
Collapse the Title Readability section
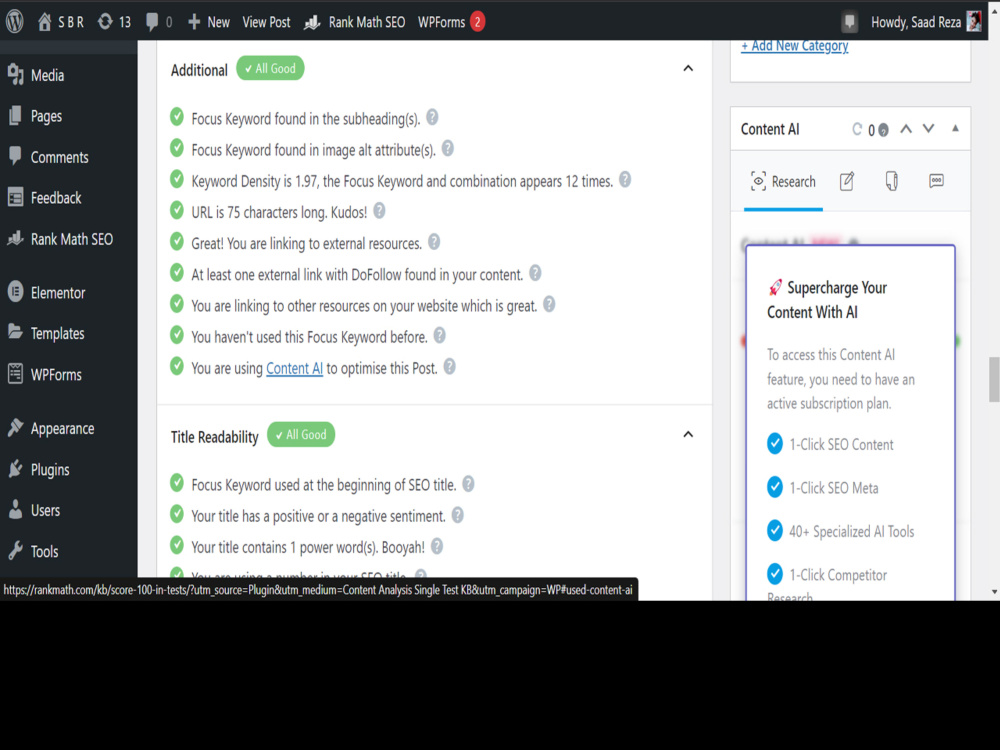688,434
